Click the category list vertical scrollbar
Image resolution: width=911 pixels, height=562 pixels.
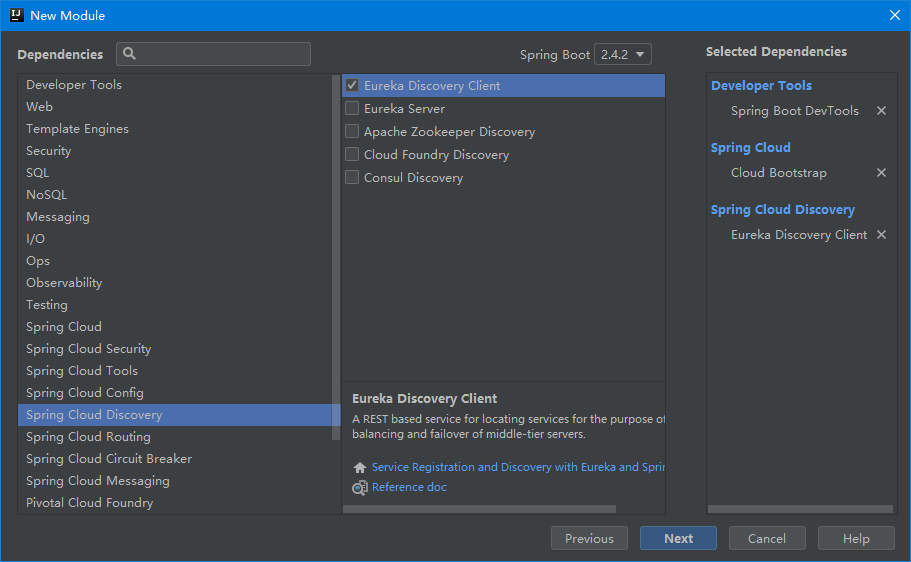point(336,257)
